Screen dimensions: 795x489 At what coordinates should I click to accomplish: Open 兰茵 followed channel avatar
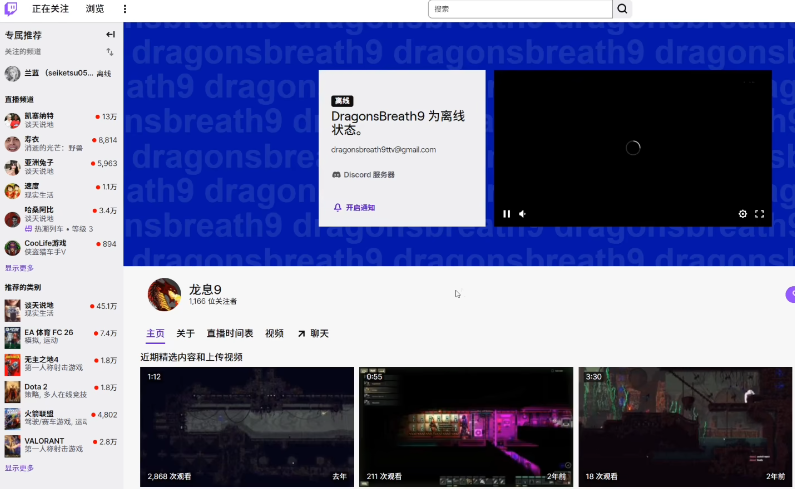[x=12, y=74]
